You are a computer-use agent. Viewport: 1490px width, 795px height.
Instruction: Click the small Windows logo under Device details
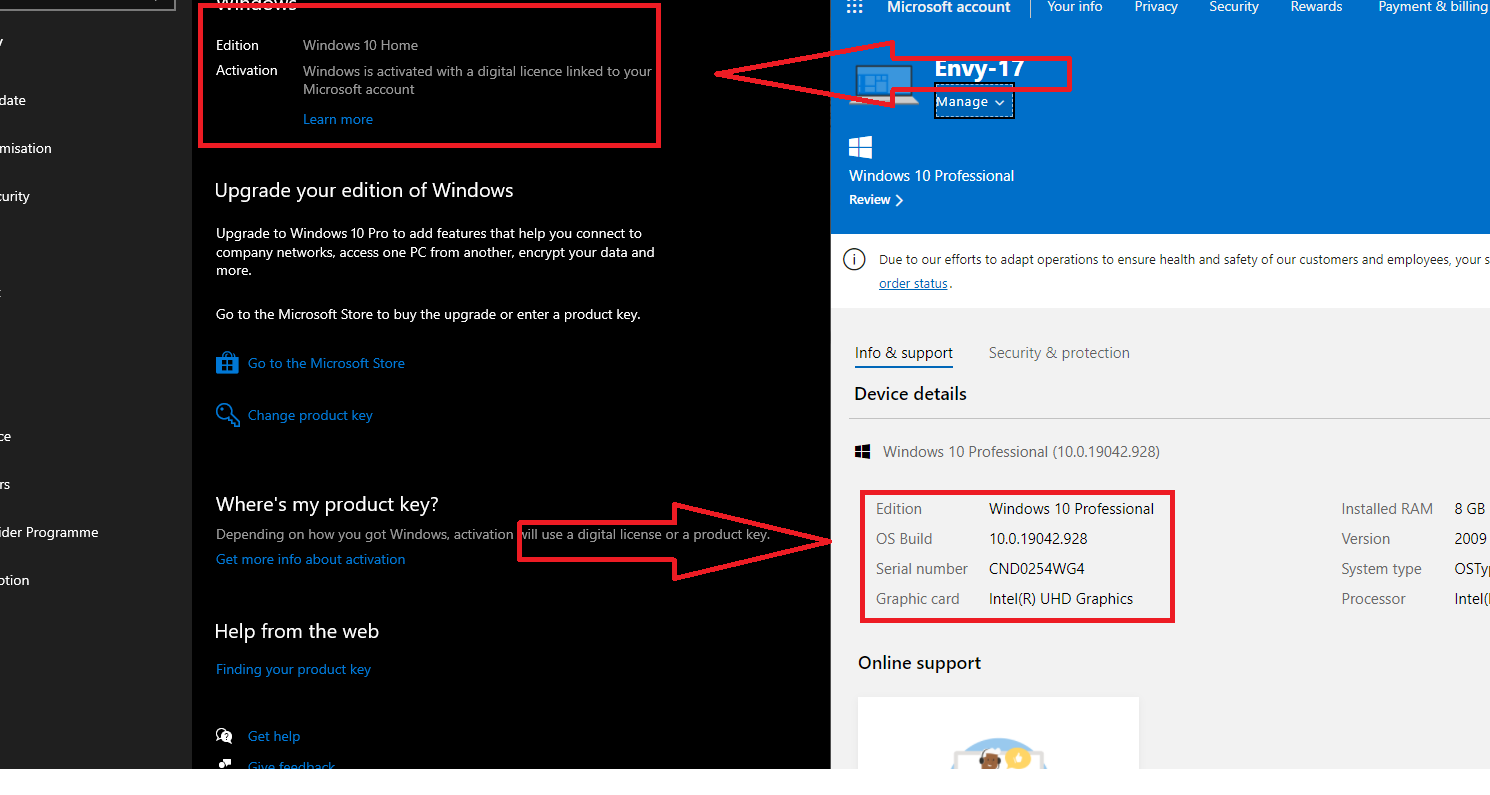point(862,452)
